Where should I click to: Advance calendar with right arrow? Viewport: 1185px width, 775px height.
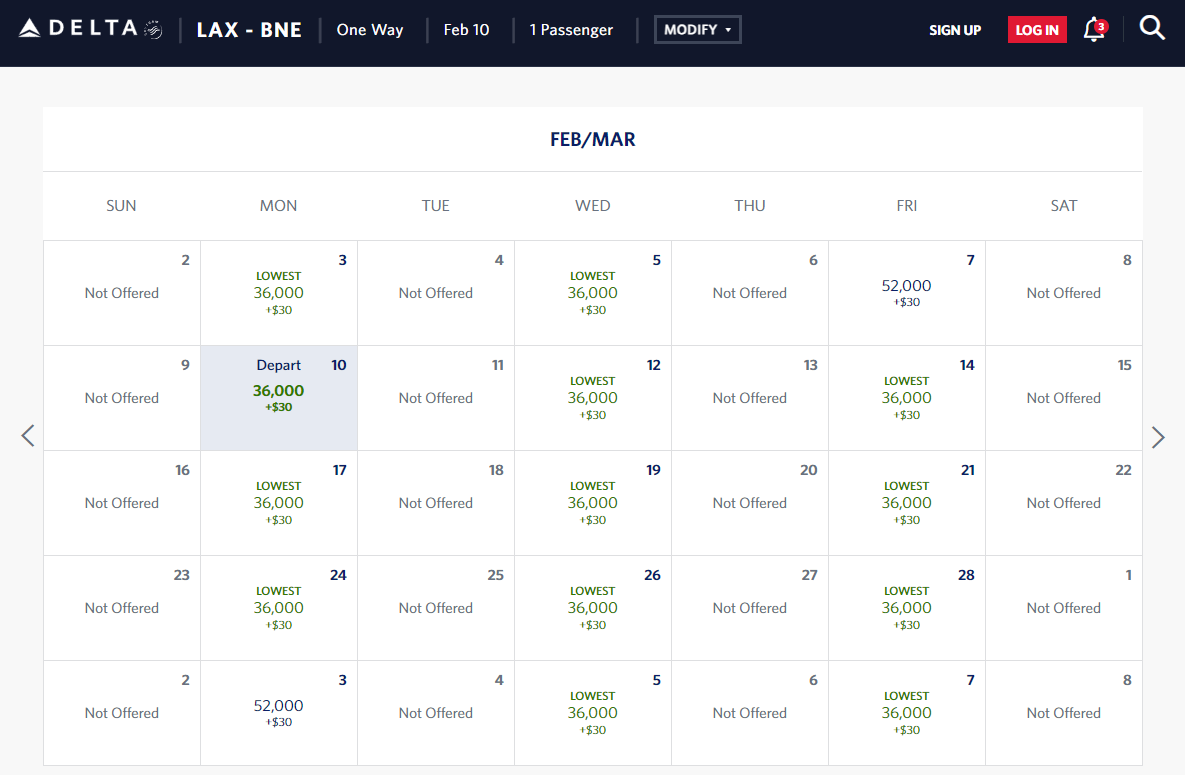tap(1157, 437)
